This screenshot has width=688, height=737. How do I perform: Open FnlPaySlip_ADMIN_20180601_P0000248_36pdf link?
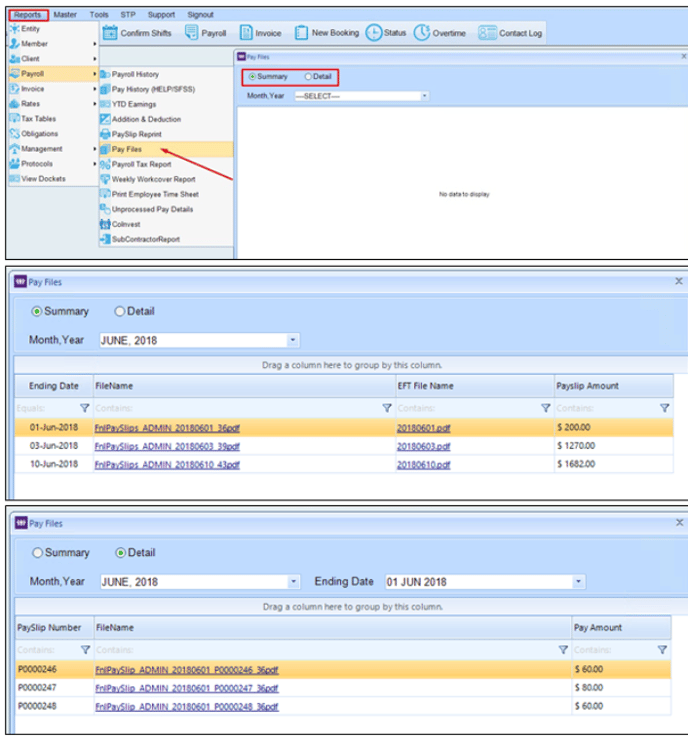[187, 706]
